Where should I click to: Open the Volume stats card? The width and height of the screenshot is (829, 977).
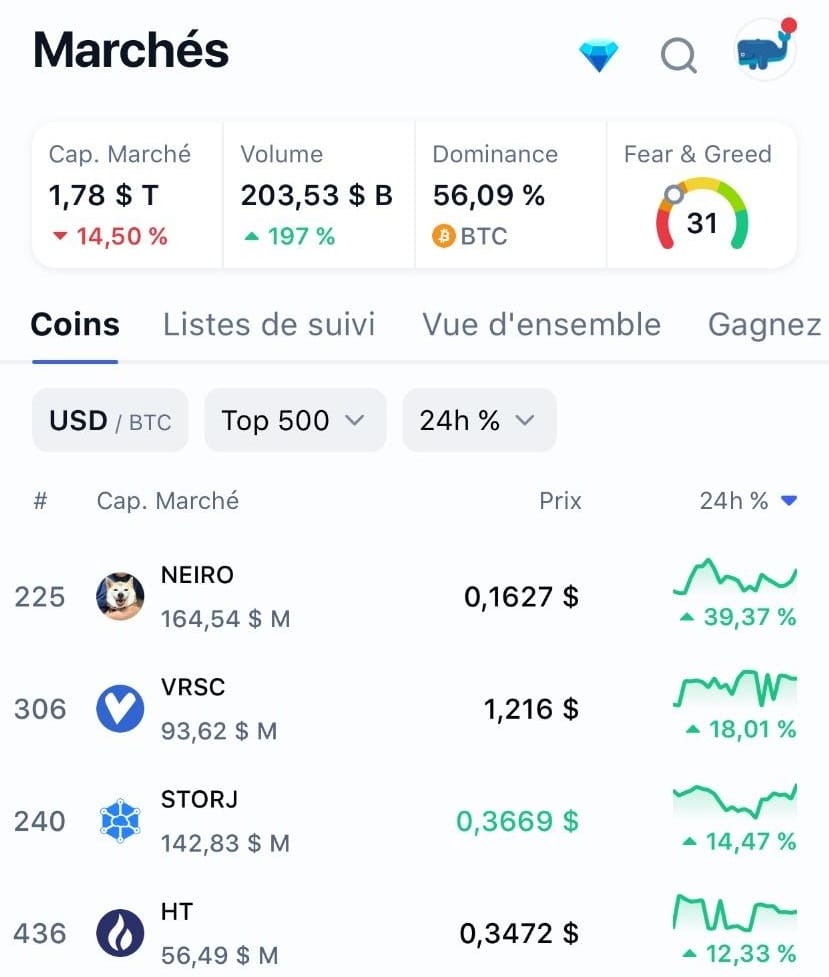pyautogui.click(x=319, y=195)
